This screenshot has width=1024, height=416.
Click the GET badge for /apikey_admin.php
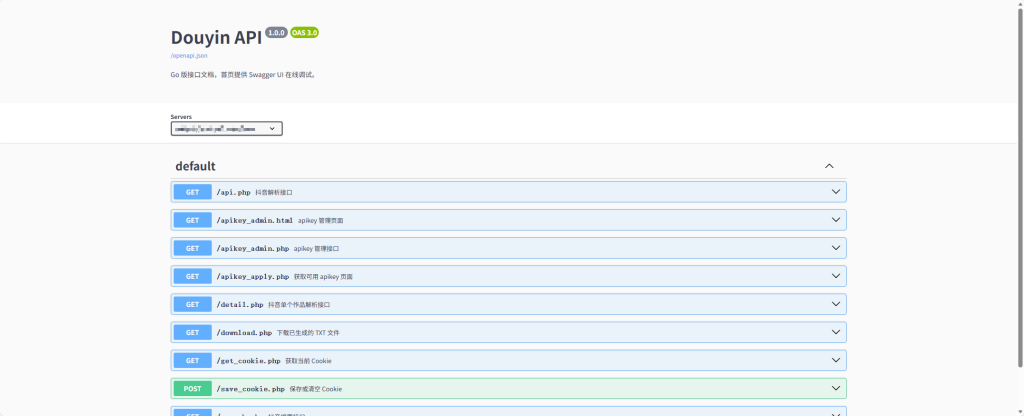coord(193,248)
